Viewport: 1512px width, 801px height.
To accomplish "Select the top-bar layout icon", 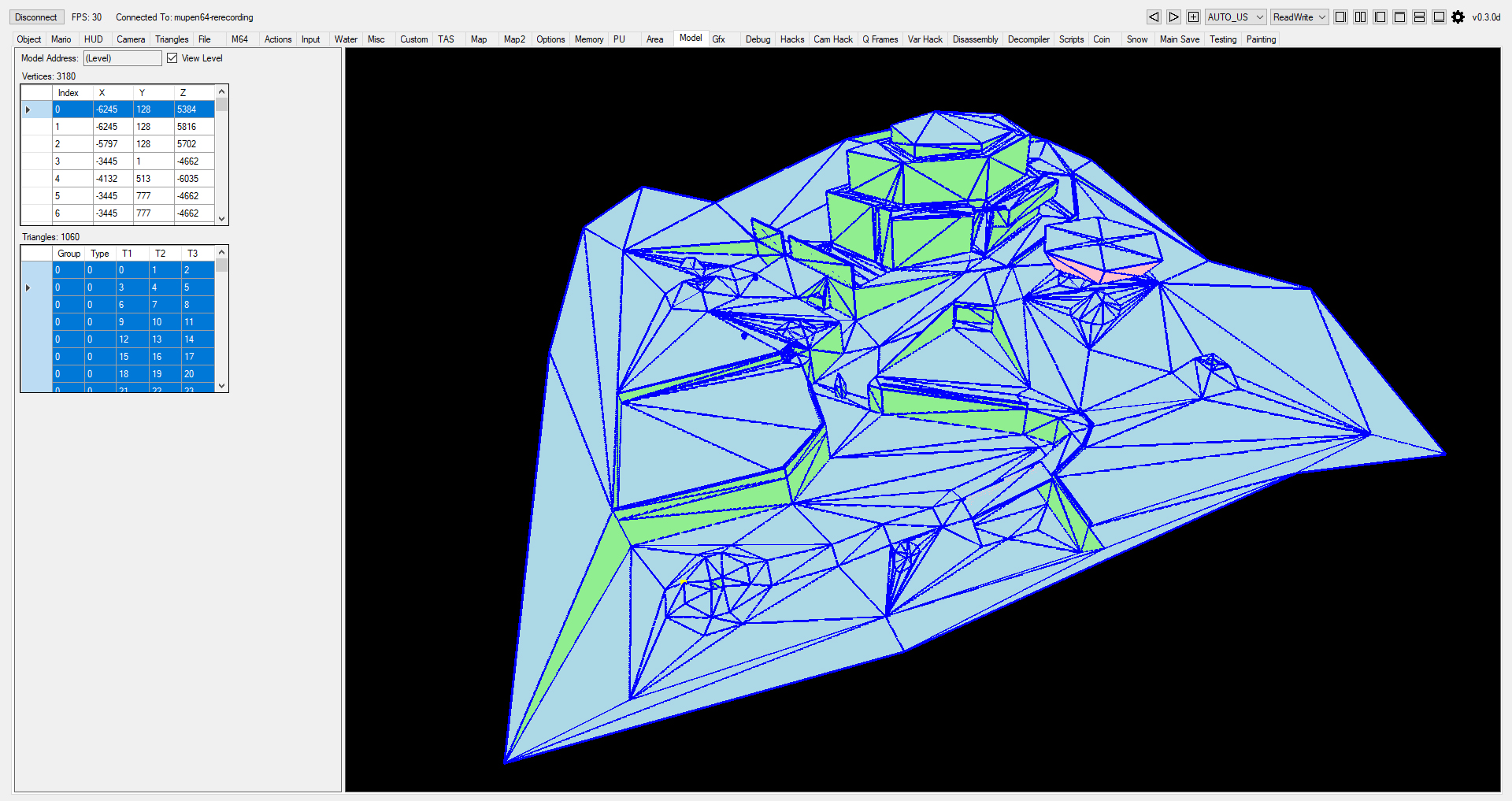I will click(1399, 17).
